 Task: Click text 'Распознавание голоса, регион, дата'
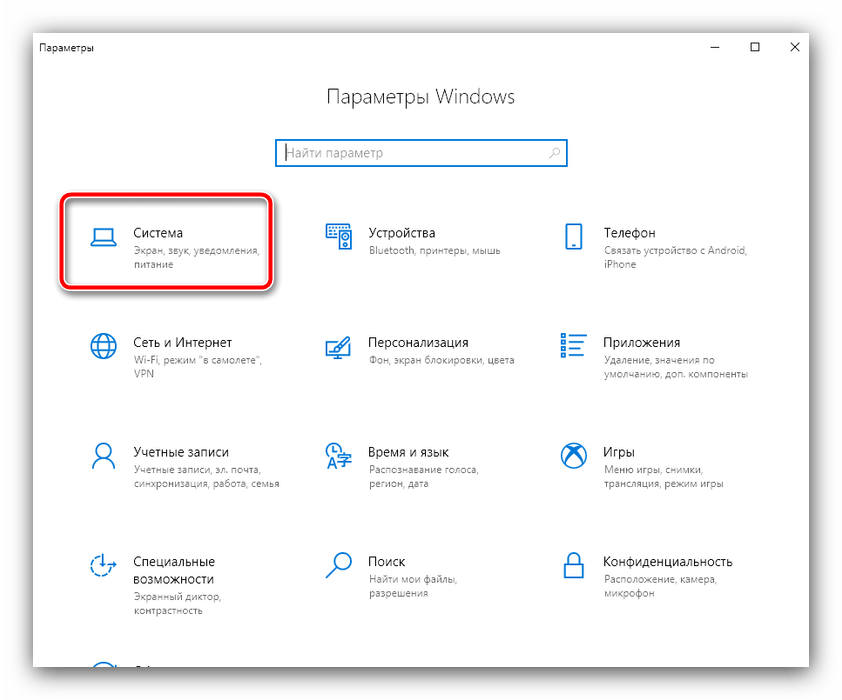(424, 476)
